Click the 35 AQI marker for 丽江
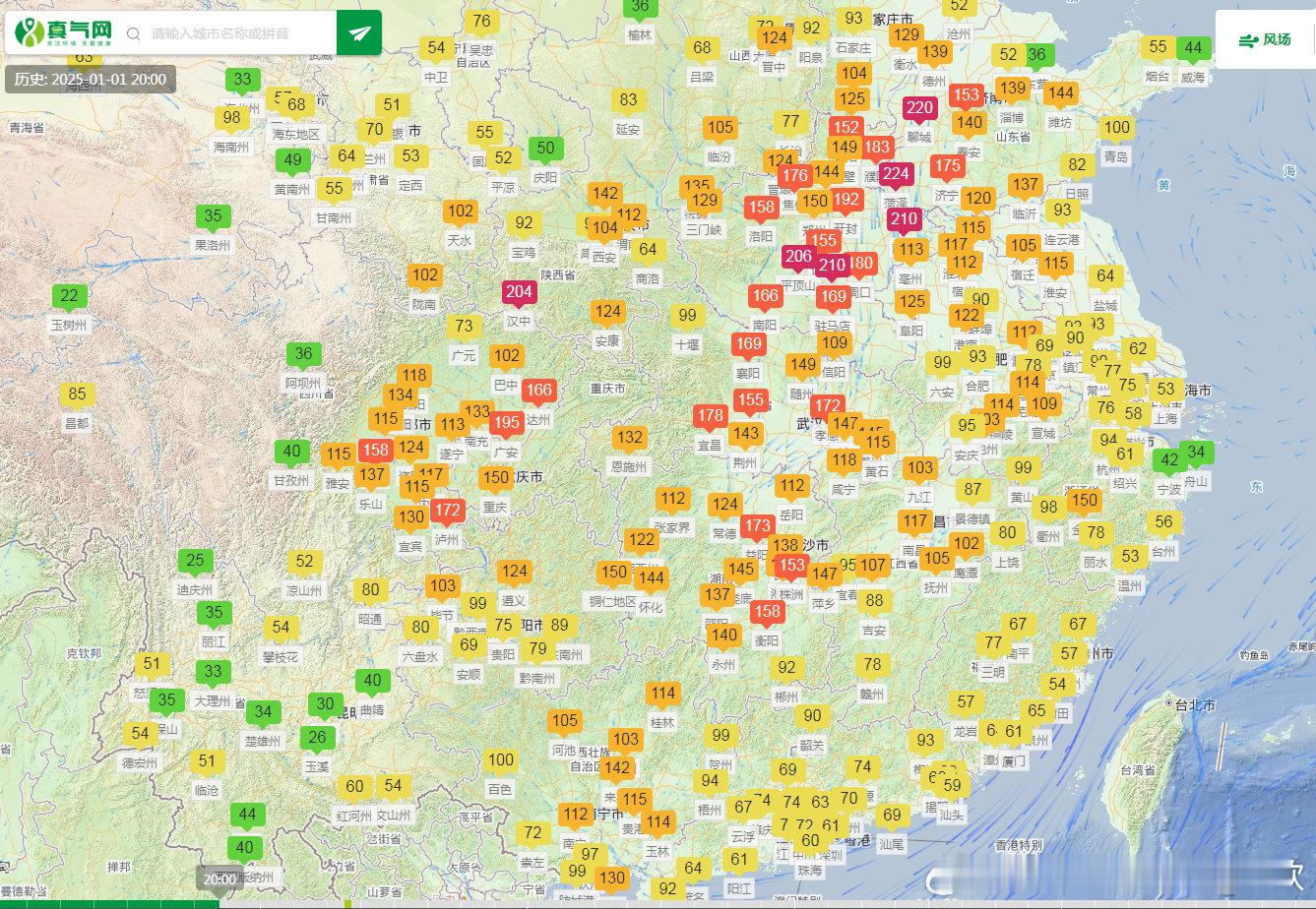Viewport: 1316px width, 909px height. 215,614
